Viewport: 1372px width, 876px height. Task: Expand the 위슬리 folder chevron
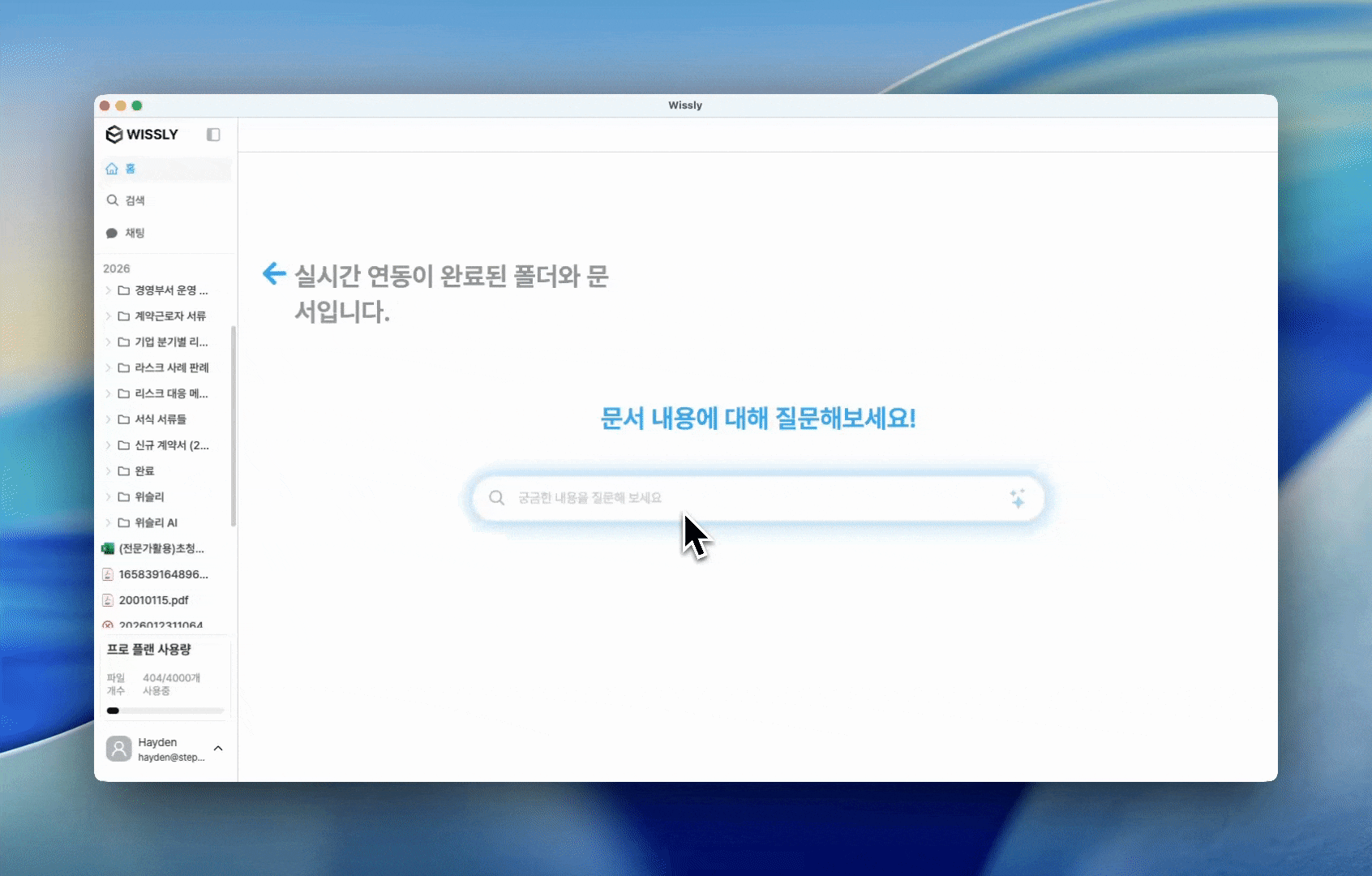(108, 497)
